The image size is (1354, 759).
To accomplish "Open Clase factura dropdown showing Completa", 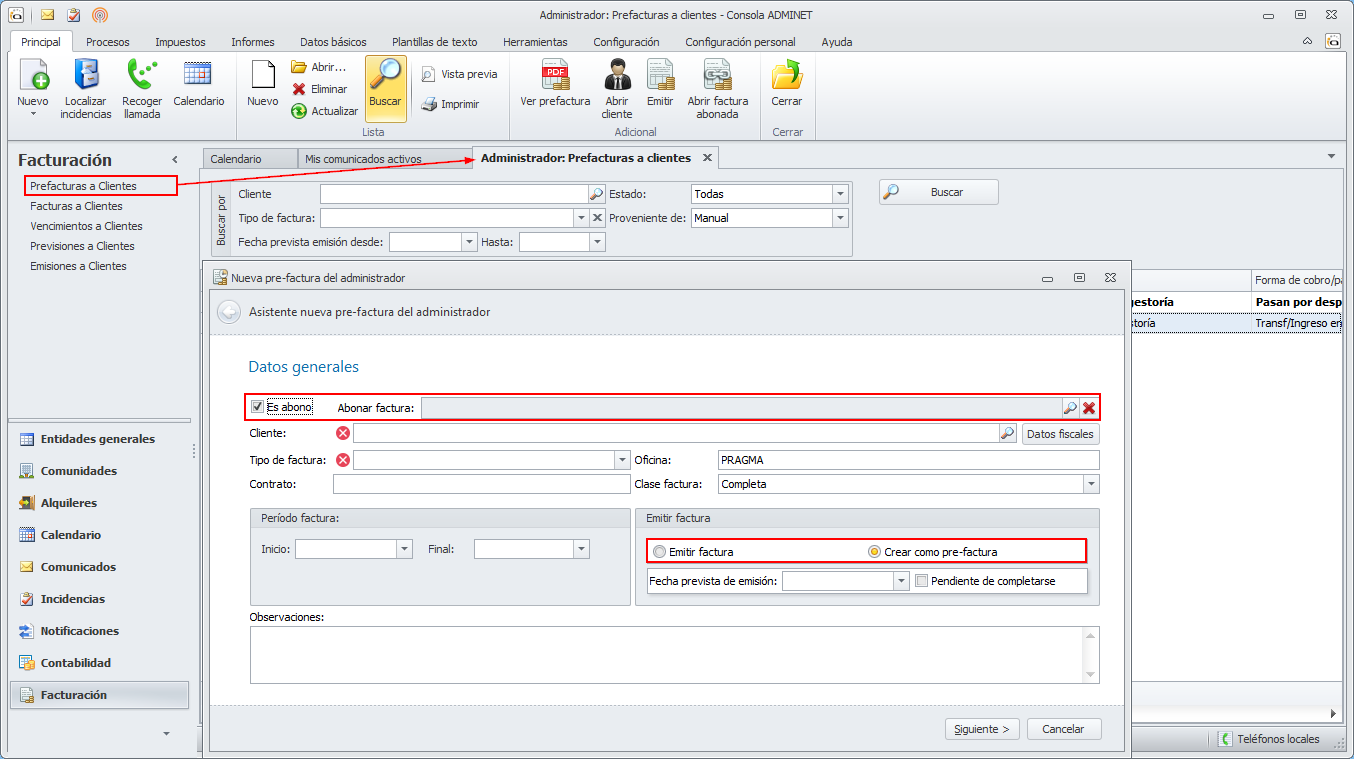I will [1091, 484].
